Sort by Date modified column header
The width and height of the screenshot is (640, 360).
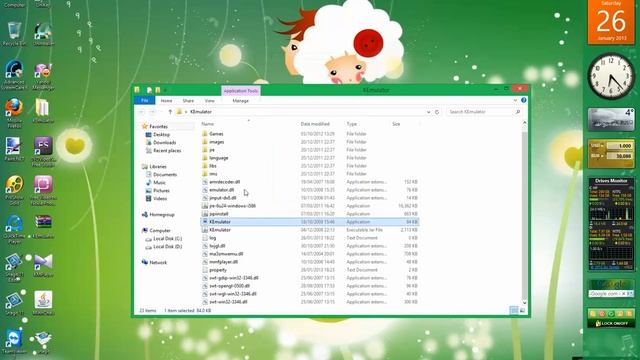point(315,124)
